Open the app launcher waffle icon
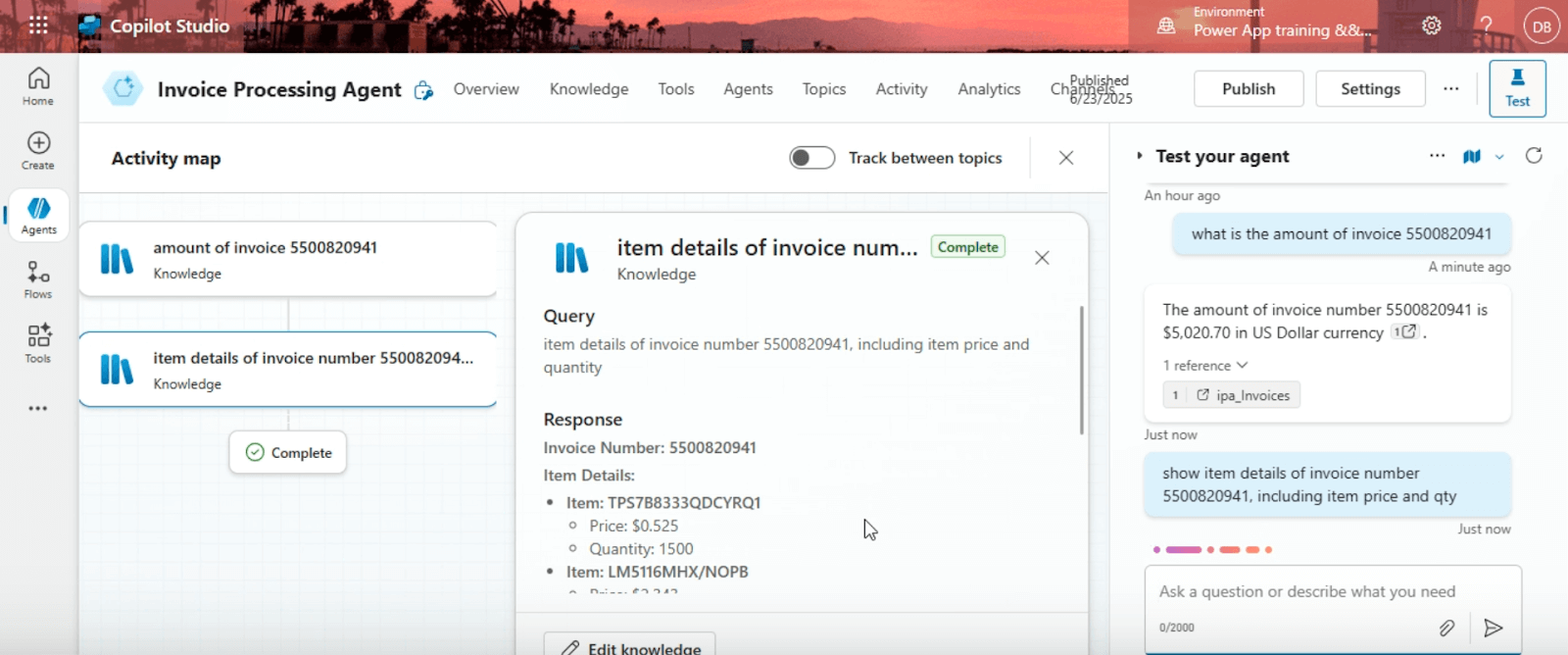 pyautogui.click(x=38, y=25)
